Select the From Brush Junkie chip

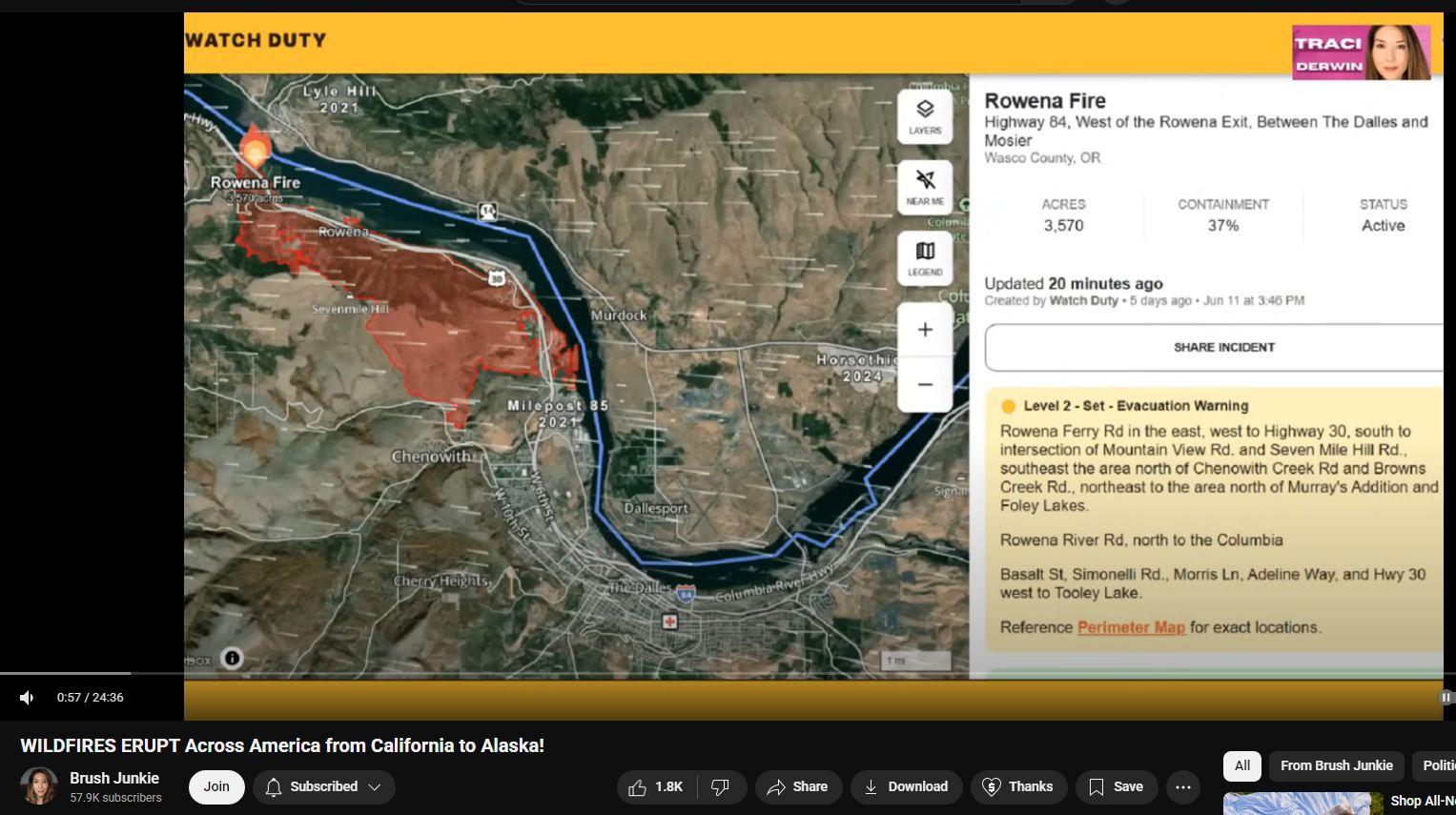(x=1336, y=765)
